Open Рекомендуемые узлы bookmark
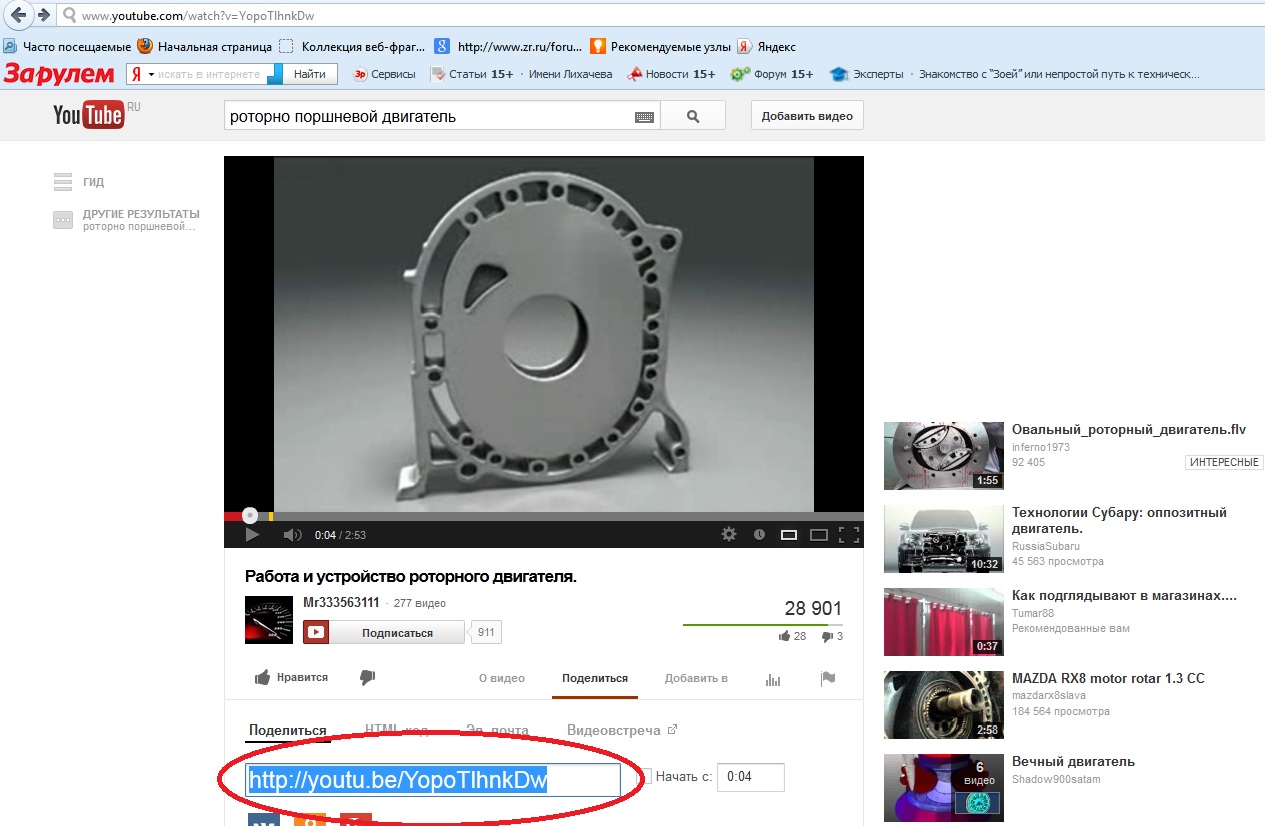The image size is (1286, 826). click(x=662, y=46)
